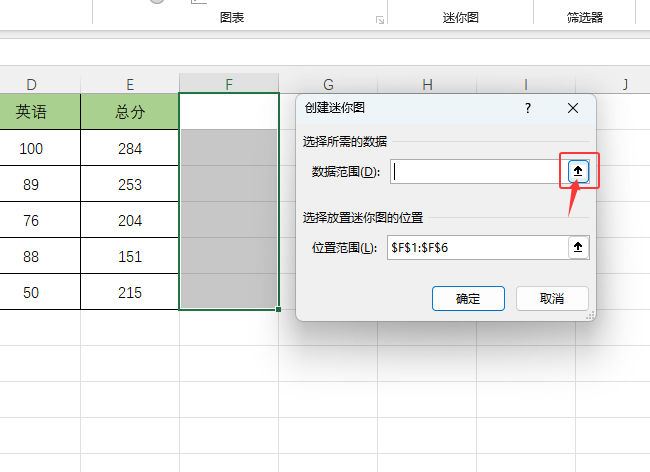Open help in Create Sparklines dialog

click(x=528, y=108)
